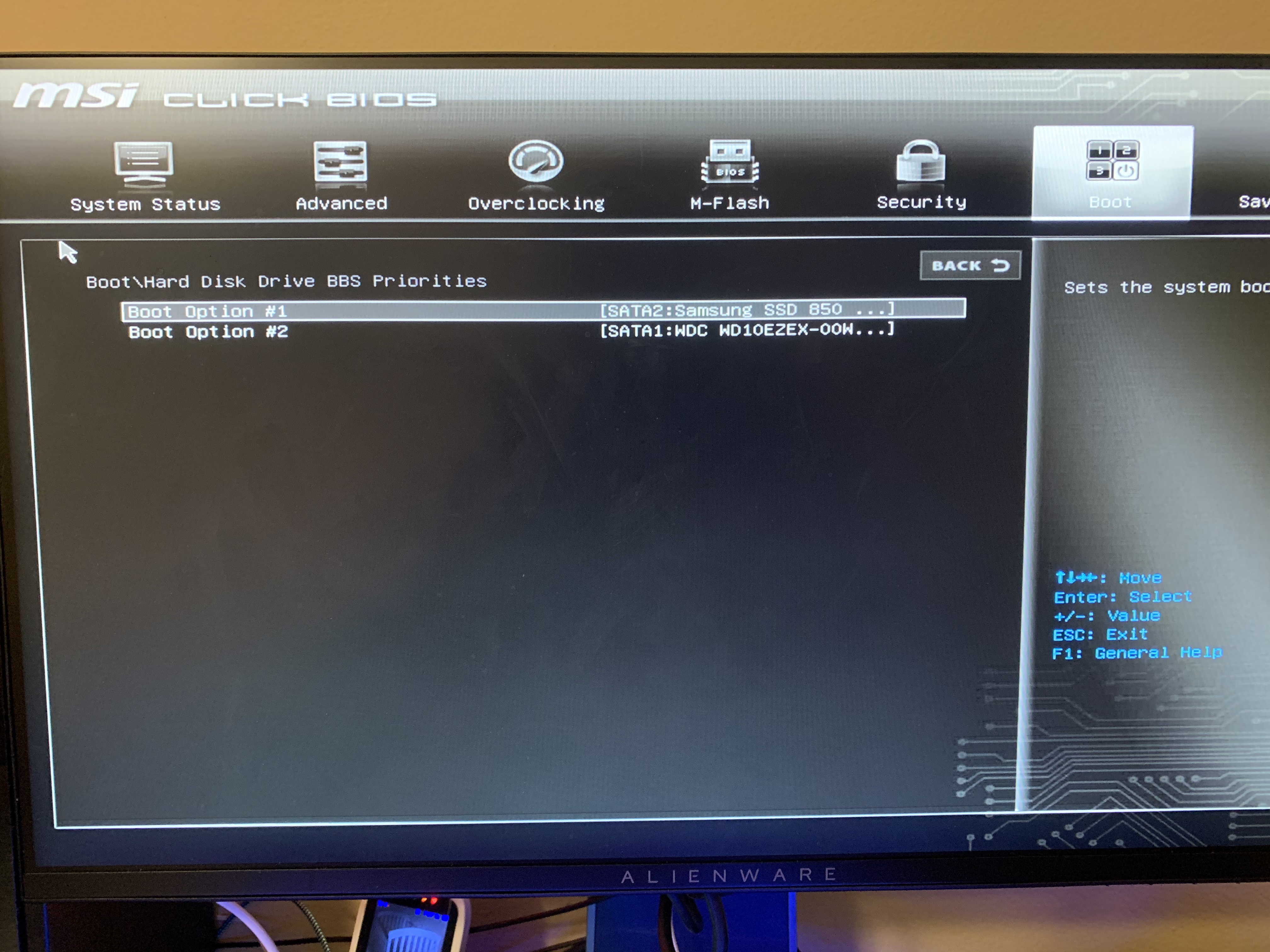Click the MSI logo
Image resolution: width=1270 pixels, height=952 pixels.
76,95
